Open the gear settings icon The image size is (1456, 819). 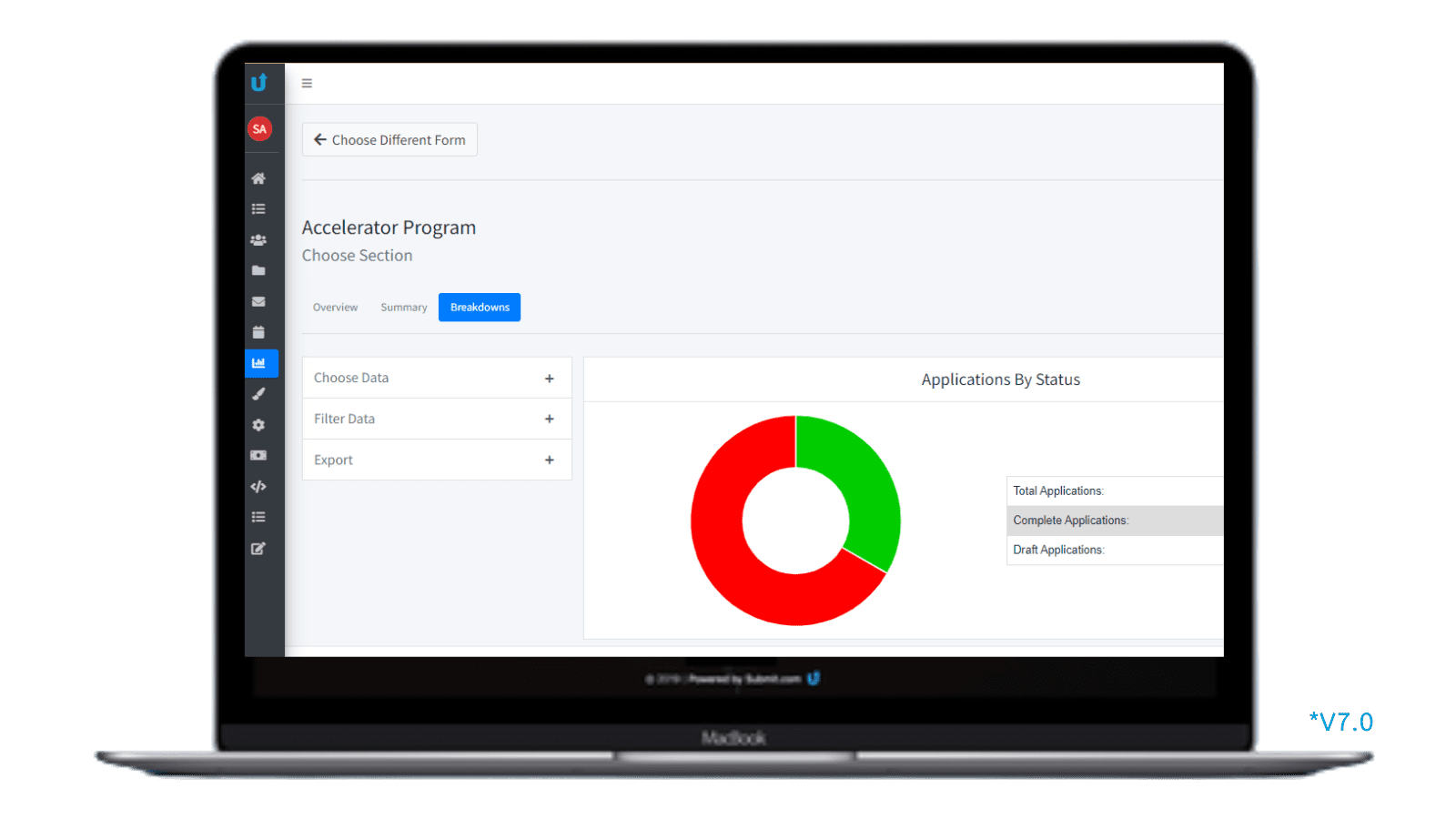pyautogui.click(x=258, y=425)
